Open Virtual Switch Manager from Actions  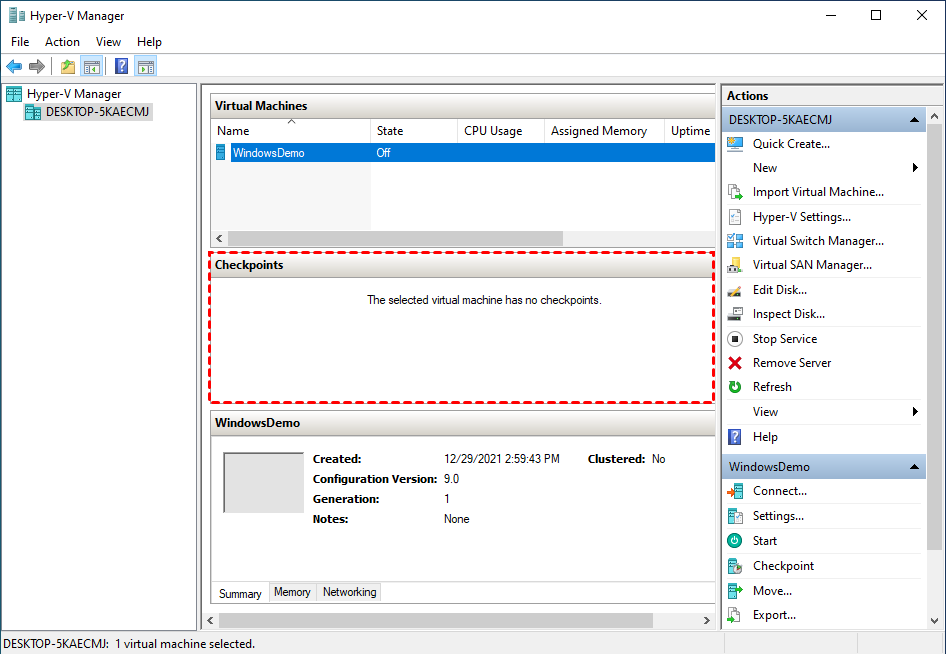click(817, 241)
